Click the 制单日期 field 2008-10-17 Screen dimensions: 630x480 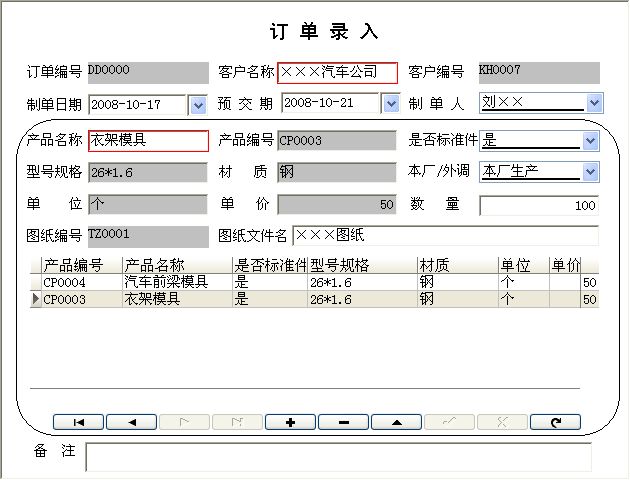point(137,105)
